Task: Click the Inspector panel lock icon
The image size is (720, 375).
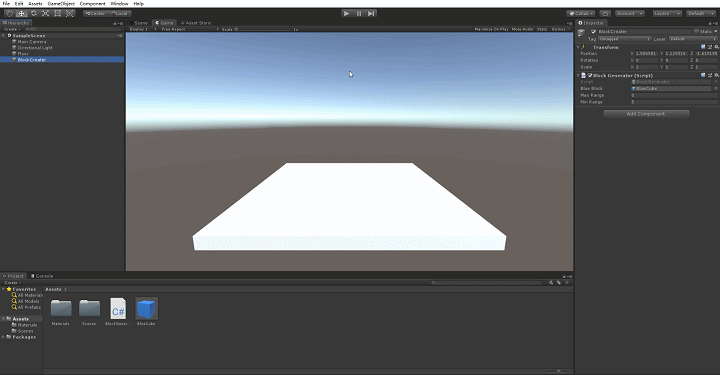Action: (x=710, y=23)
